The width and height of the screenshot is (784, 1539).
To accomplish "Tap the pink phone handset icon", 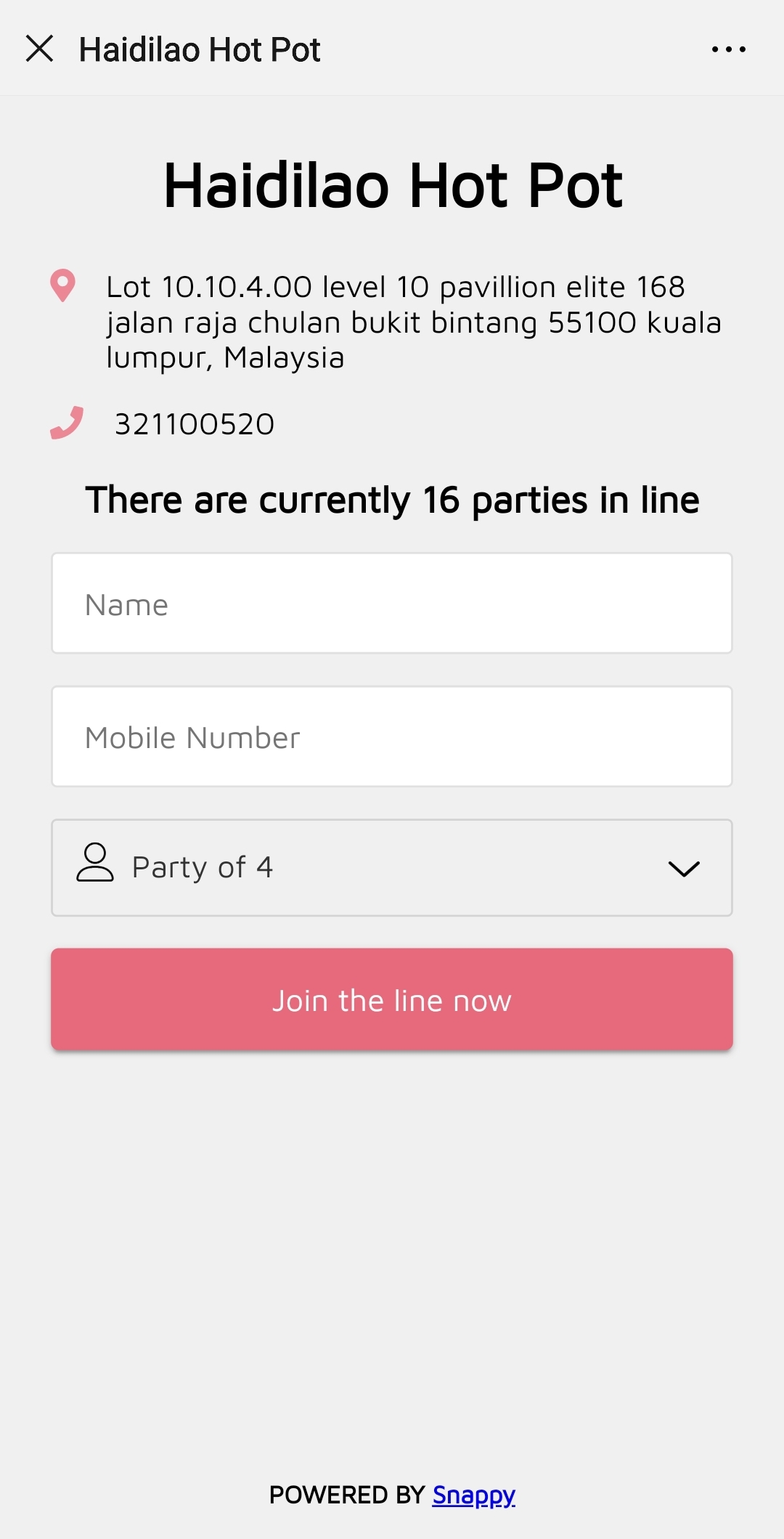I will click(x=67, y=423).
